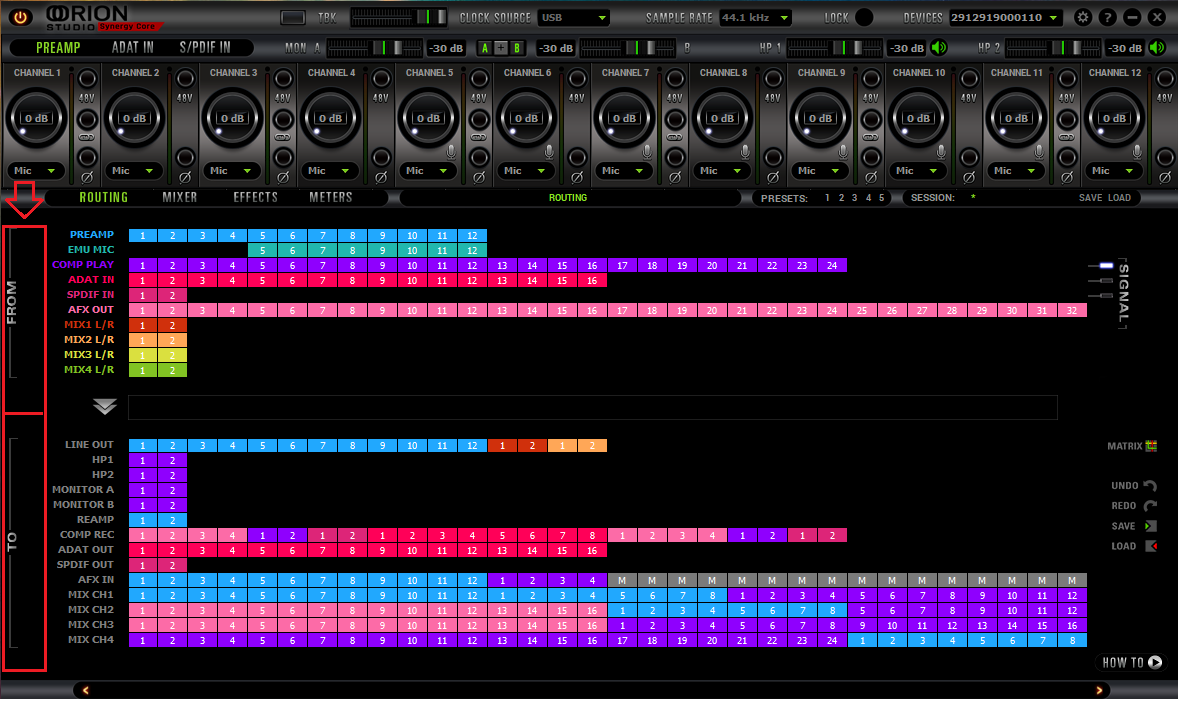
Task: Click the Channel 7 Emu Mic microphone icon
Action: [647, 152]
